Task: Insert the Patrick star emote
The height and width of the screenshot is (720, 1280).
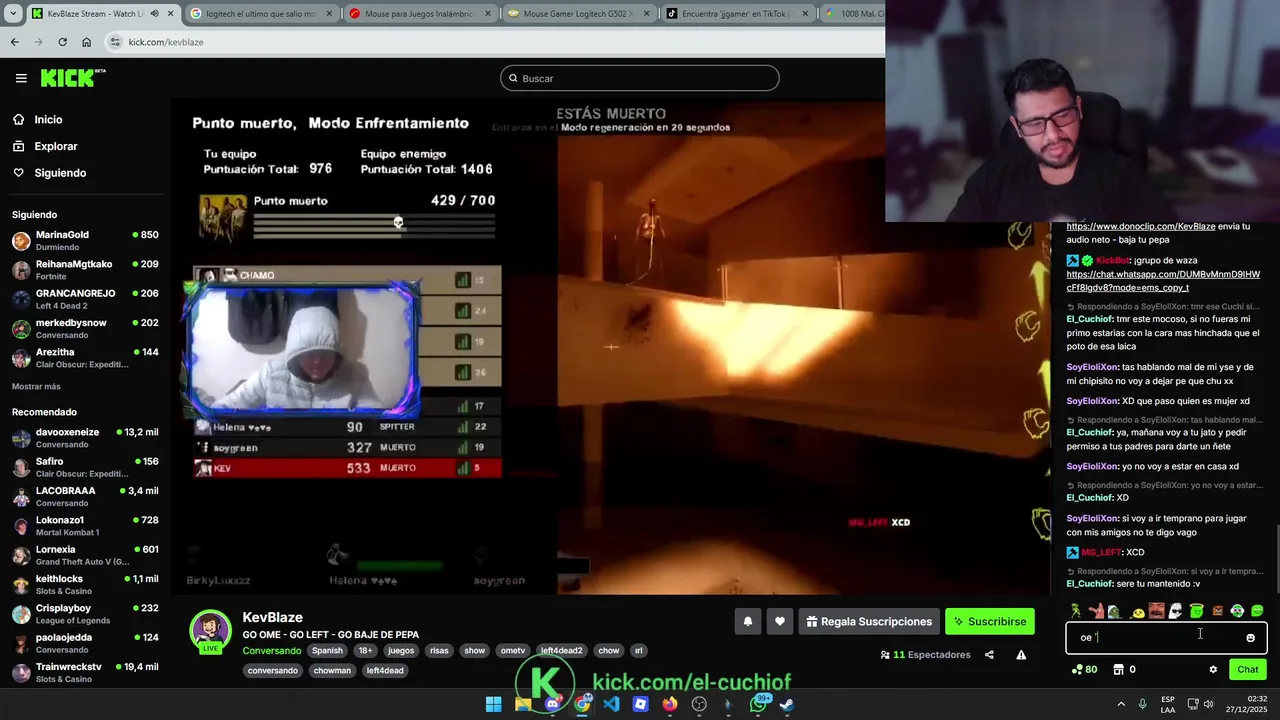Action: 1096,611
